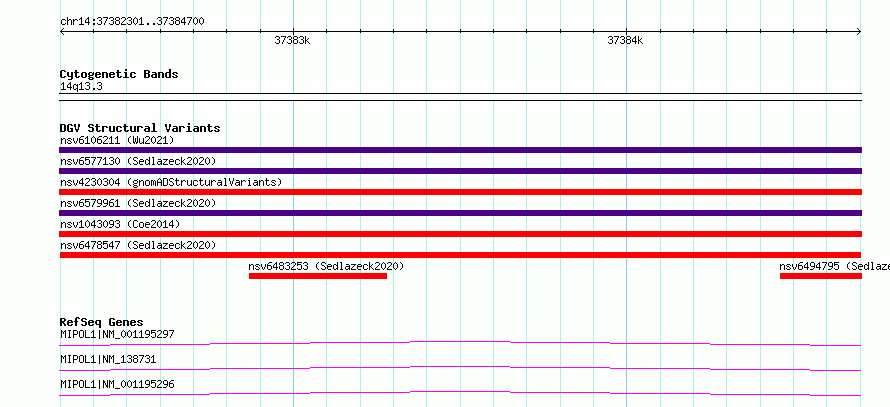Click the RefSeq Genes track title
This screenshot has height=407, width=890.
(102, 322)
